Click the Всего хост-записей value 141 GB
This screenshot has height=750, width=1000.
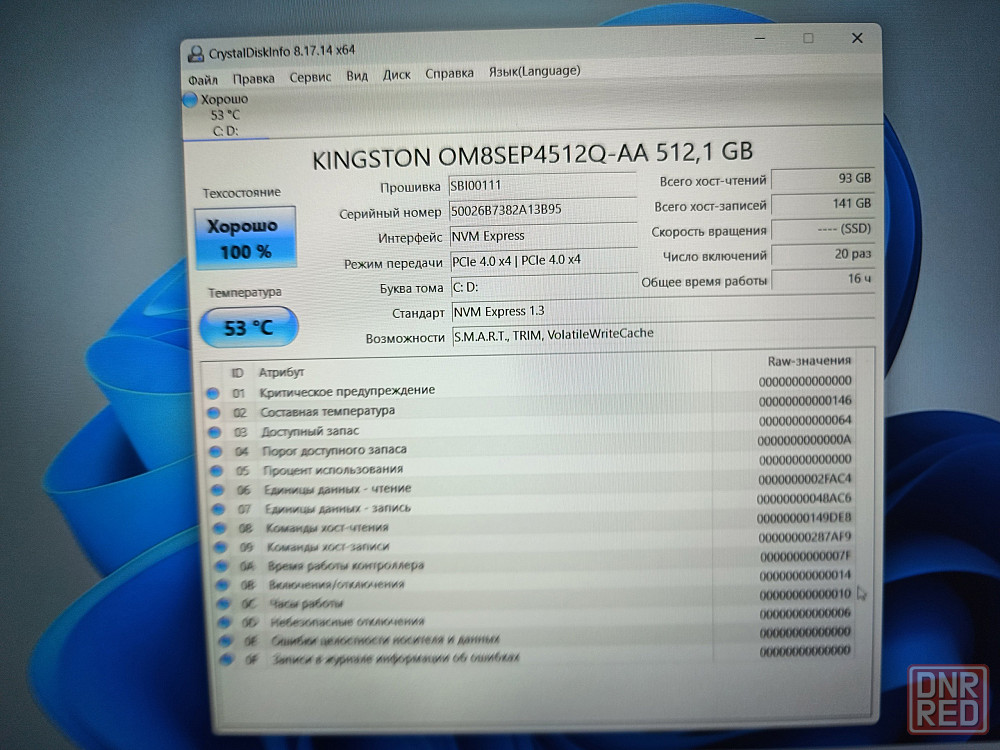pyautogui.click(x=822, y=204)
